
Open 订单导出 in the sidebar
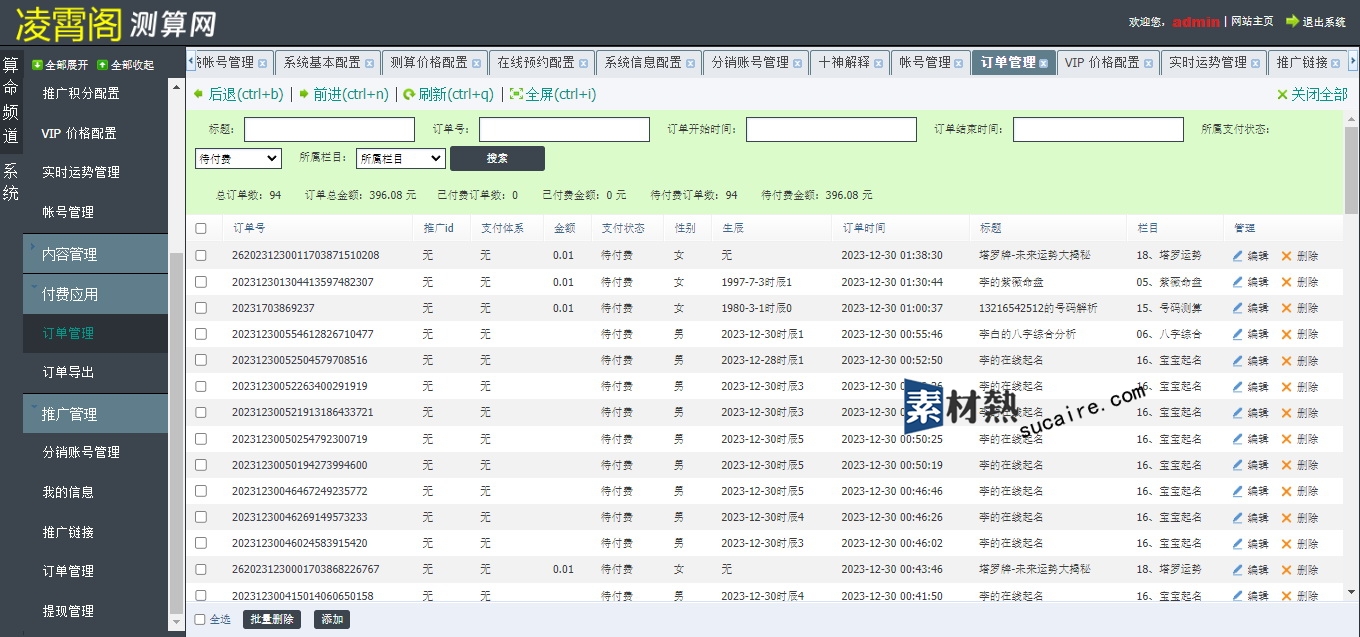click(x=68, y=372)
